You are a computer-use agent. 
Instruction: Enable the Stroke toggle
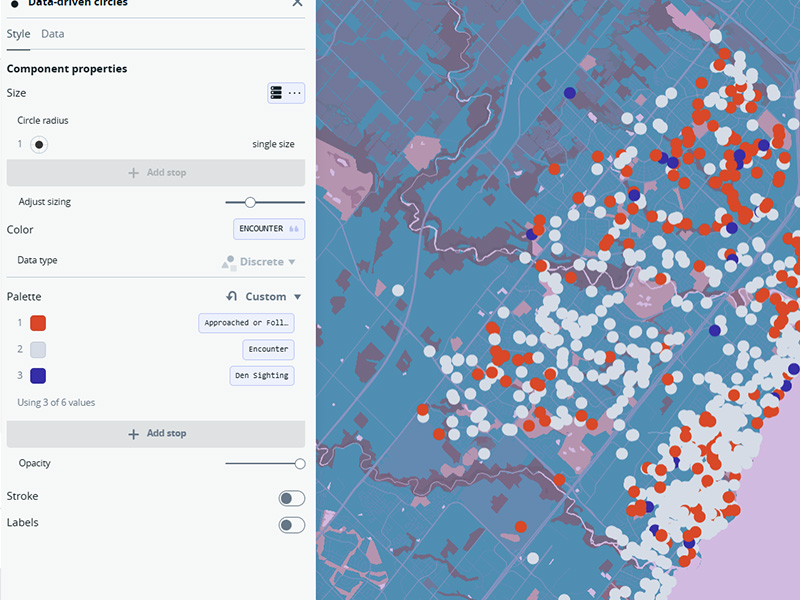point(291,497)
